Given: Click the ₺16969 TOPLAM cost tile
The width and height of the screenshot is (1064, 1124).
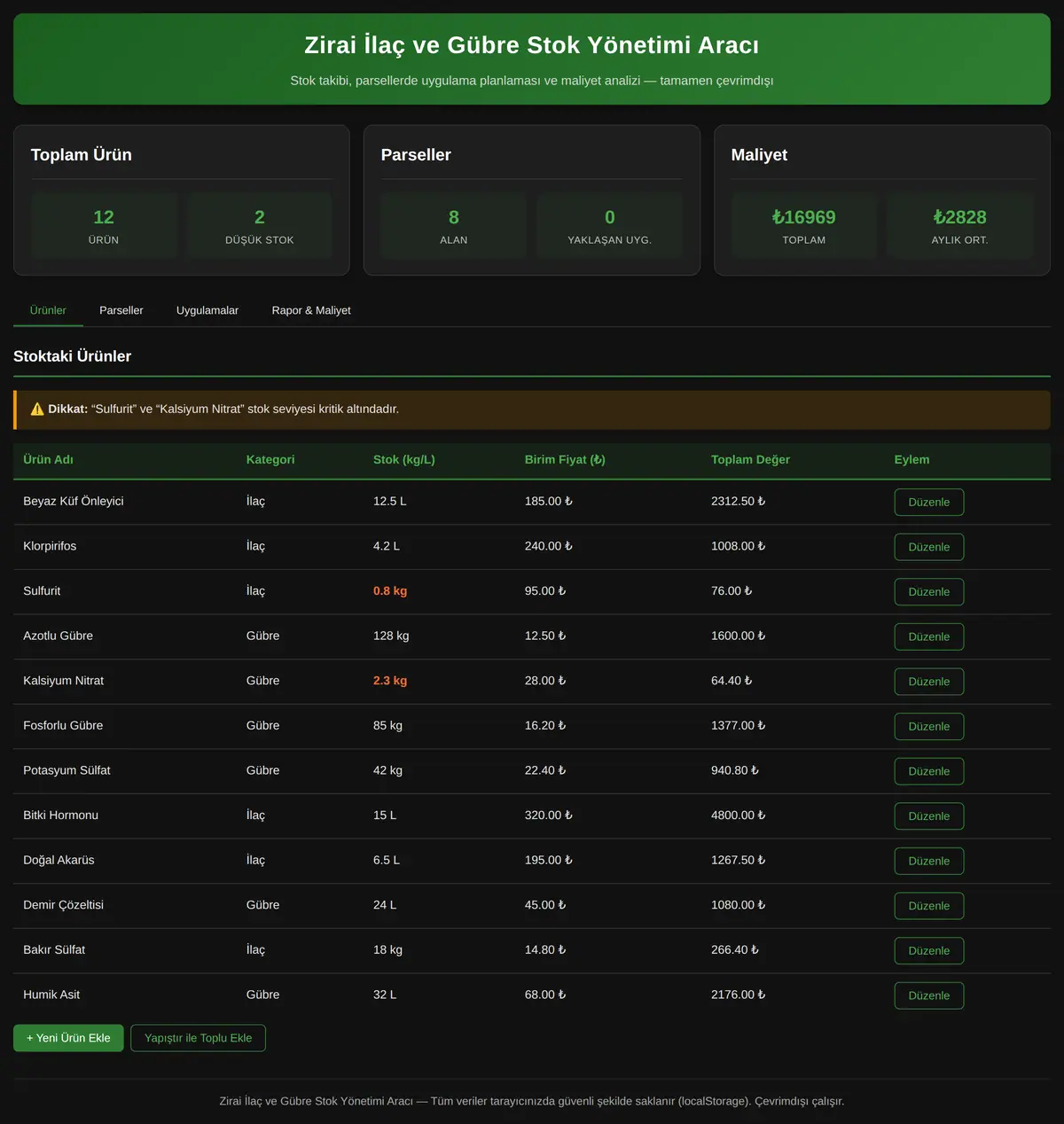Looking at the screenshot, I should coord(804,226).
